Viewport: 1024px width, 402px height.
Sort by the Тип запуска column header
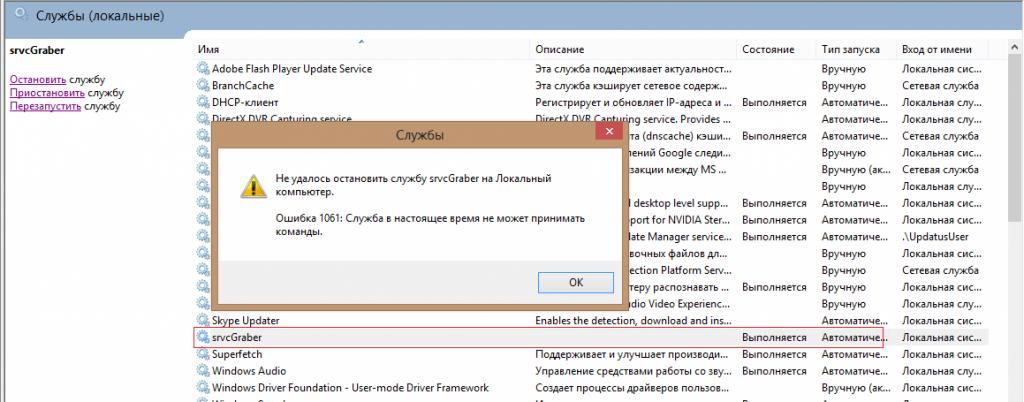[x=850, y=49]
